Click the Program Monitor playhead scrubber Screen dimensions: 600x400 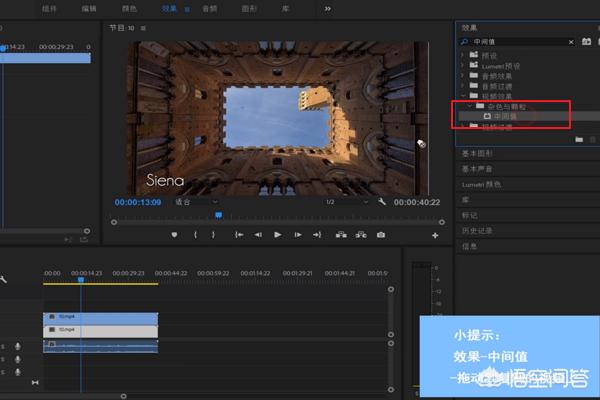218,214
